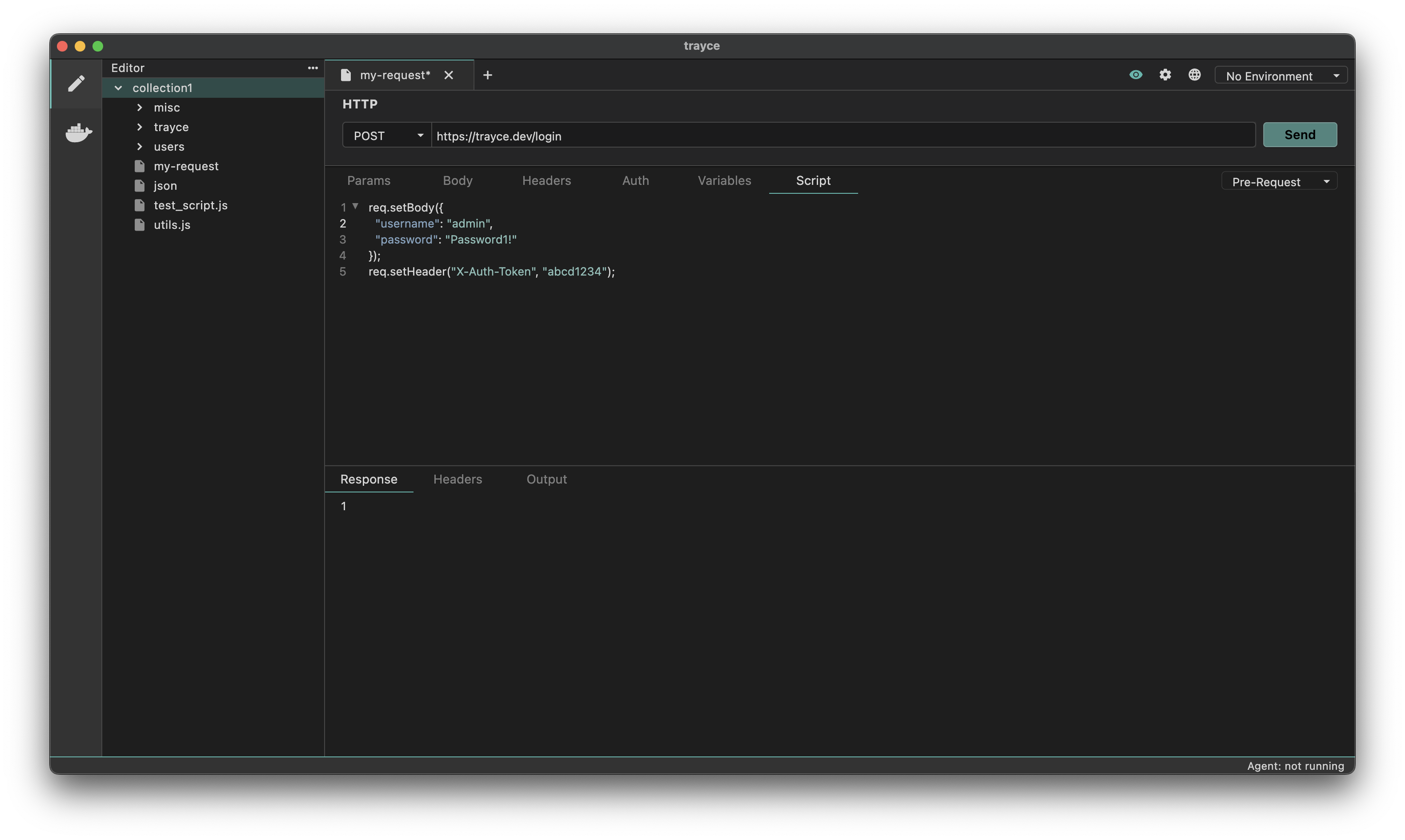Select the Response tab

(x=369, y=479)
